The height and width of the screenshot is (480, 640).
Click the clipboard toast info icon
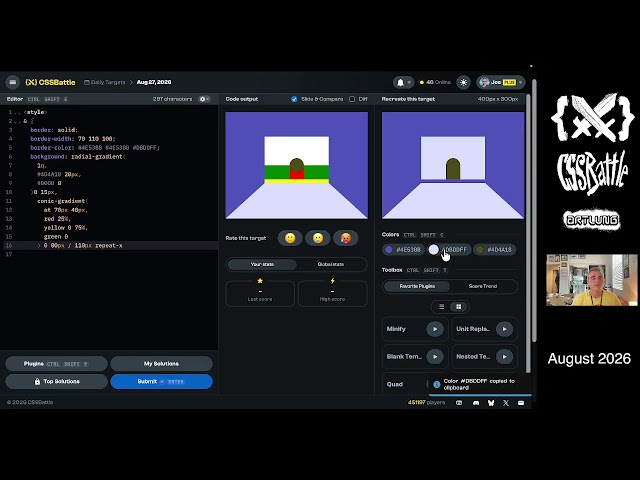click(436, 384)
